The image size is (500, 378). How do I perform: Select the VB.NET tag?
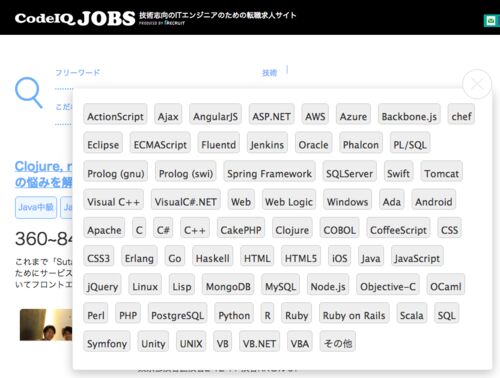tap(259, 341)
